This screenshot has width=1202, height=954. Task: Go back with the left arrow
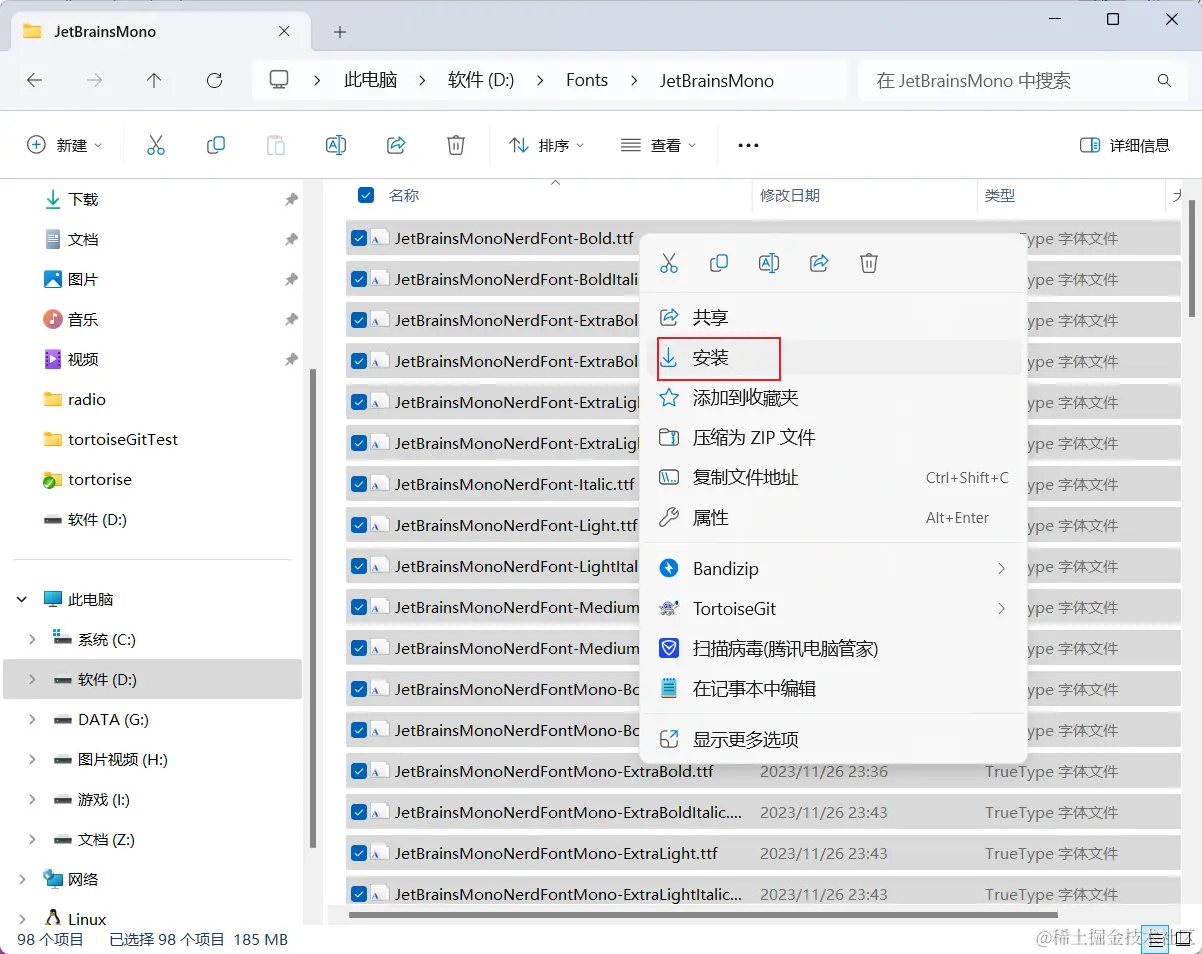[35, 81]
